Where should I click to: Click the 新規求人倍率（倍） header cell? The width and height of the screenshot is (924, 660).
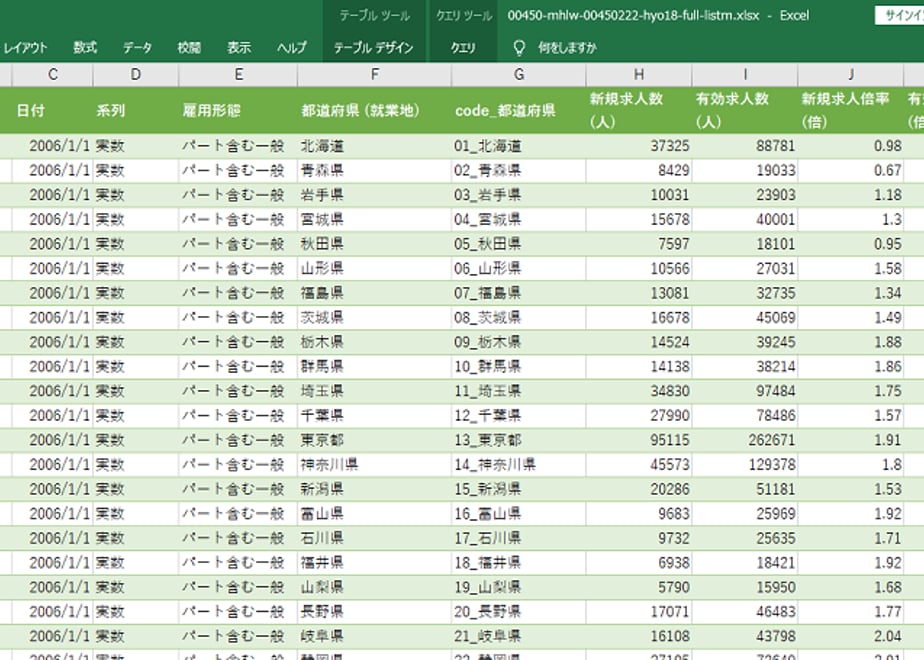point(851,110)
